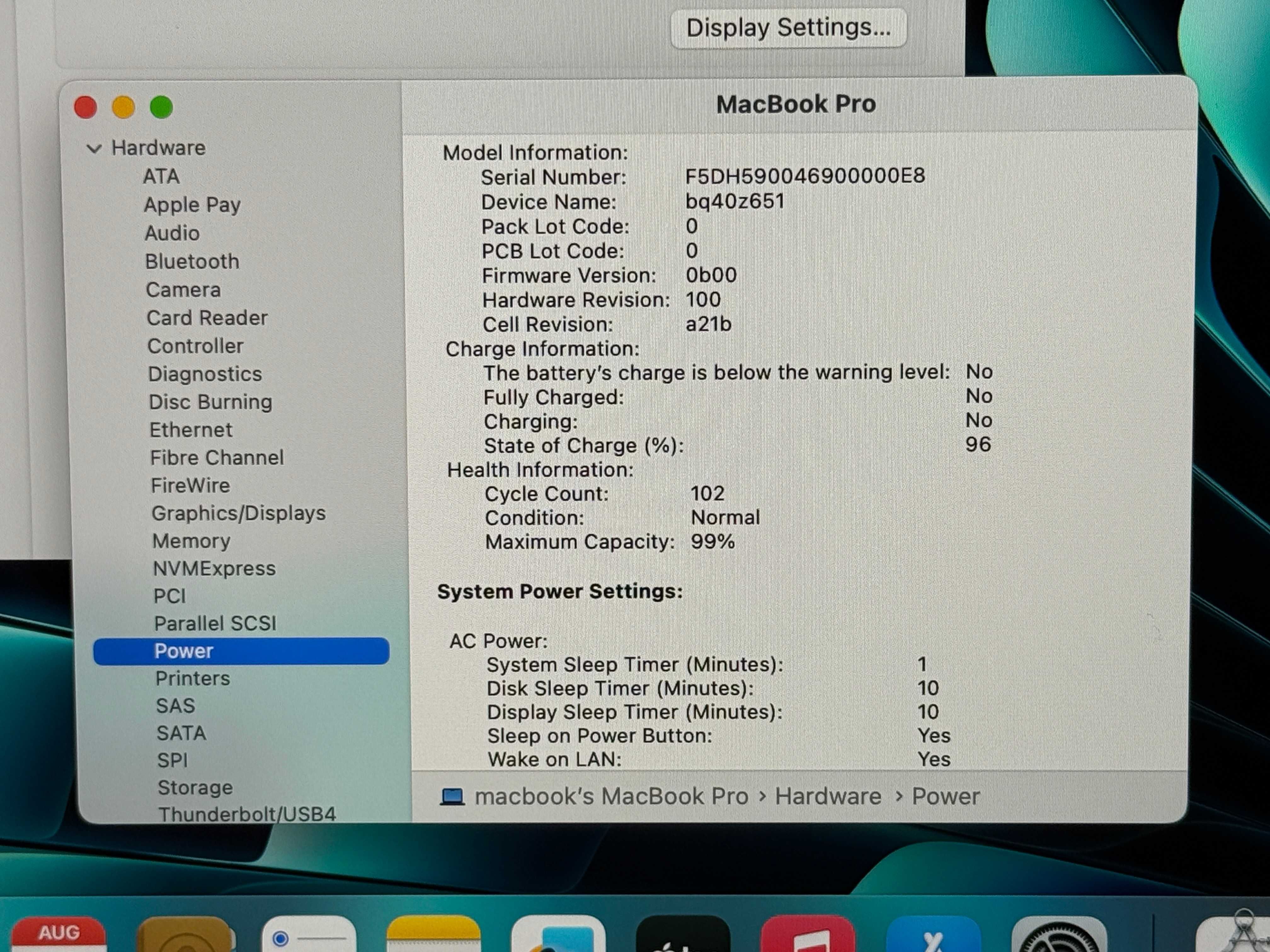The image size is (1270, 952).
Task: Click the laptop icon in the path bar
Action: [x=452, y=796]
